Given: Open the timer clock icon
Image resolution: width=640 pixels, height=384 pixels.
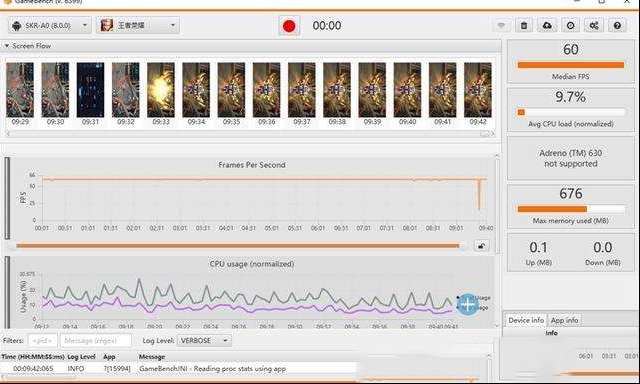Looking at the screenshot, I should tap(570, 26).
